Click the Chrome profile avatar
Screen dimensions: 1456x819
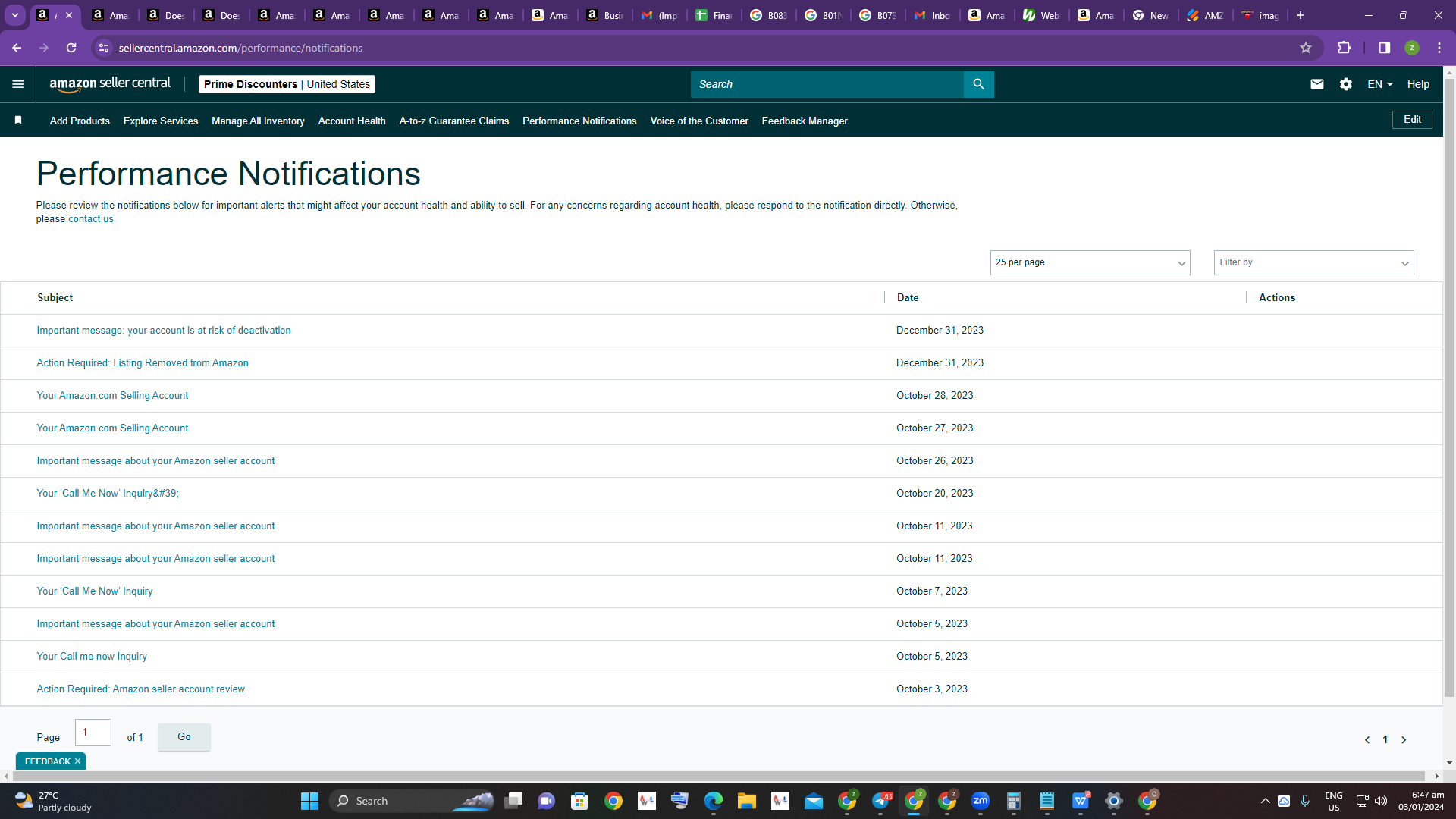[1412, 48]
